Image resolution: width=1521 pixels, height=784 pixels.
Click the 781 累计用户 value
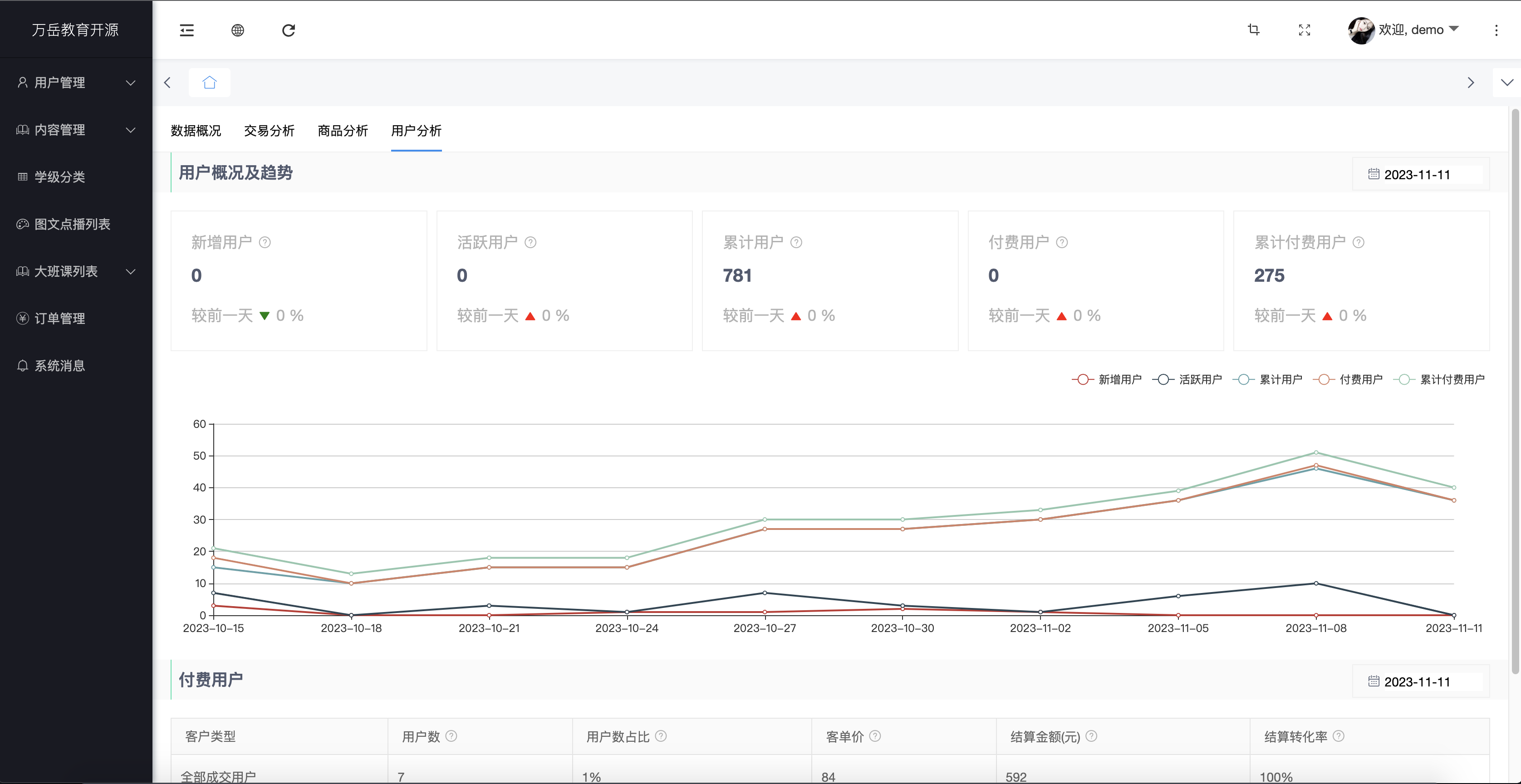(x=737, y=275)
